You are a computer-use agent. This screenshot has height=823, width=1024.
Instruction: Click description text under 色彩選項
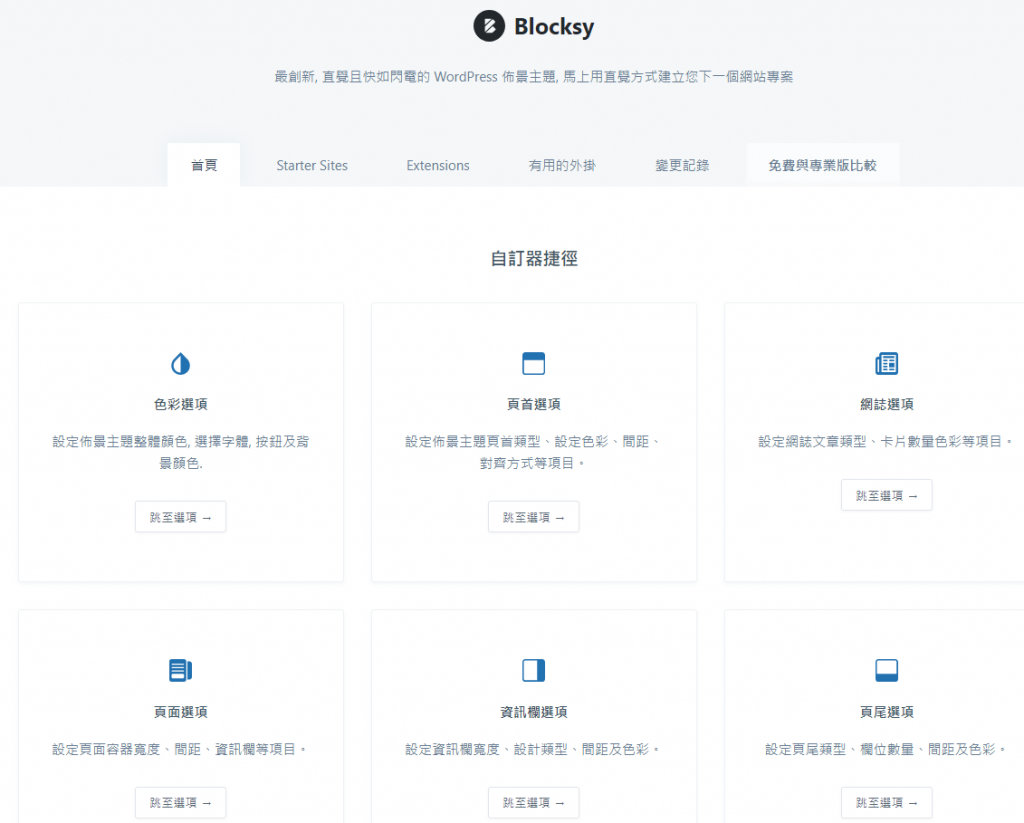(181, 452)
